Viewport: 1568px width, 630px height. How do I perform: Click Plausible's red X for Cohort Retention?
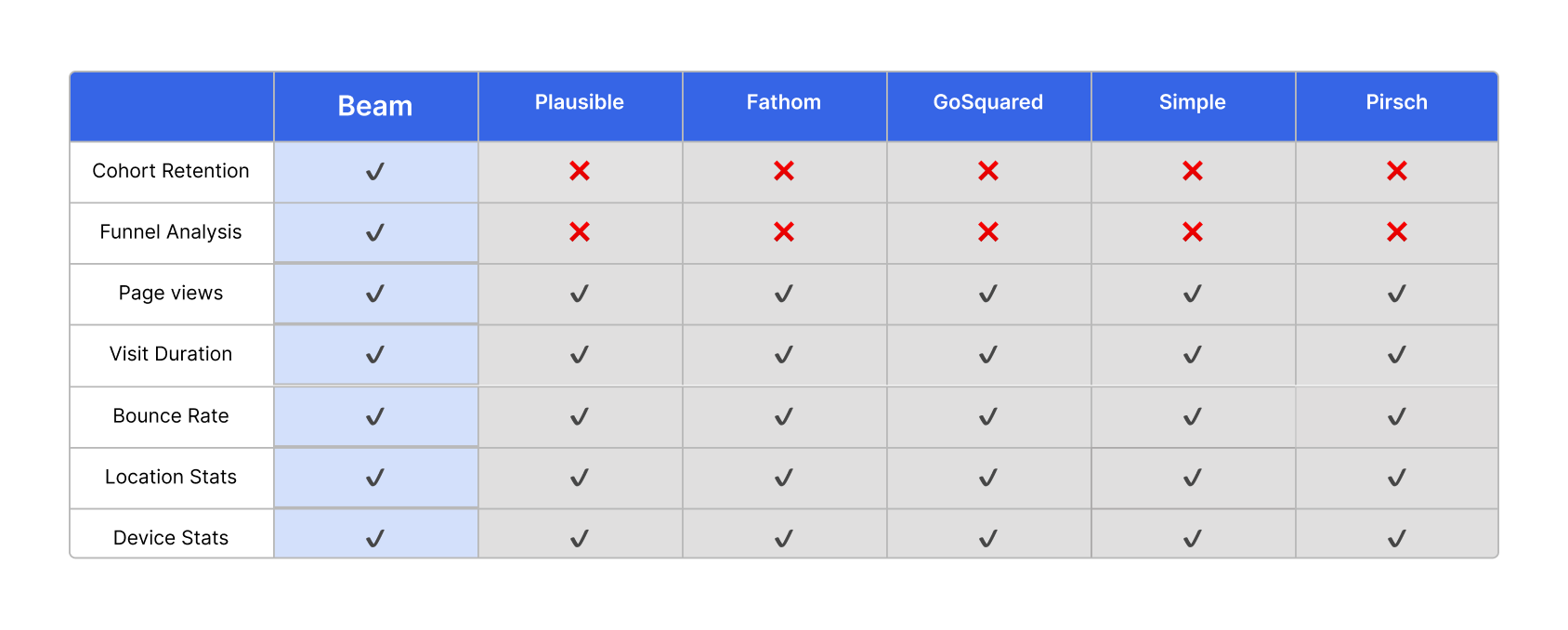click(580, 171)
